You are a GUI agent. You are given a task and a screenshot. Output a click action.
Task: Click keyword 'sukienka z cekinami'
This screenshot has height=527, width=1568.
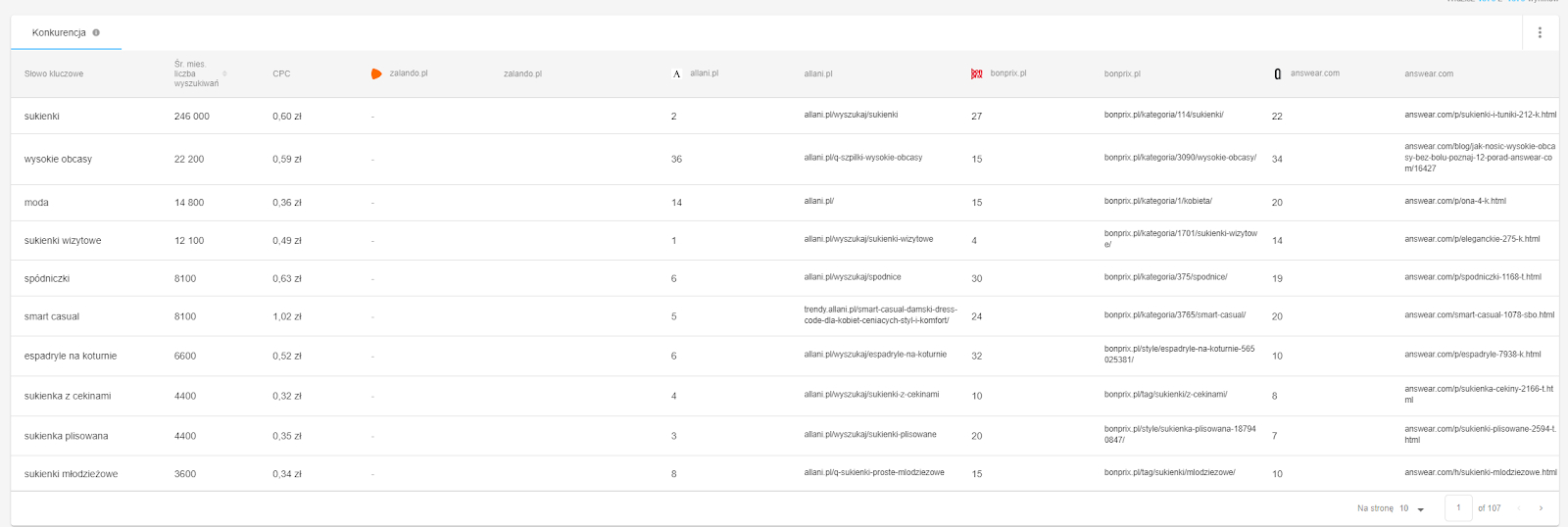click(68, 396)
